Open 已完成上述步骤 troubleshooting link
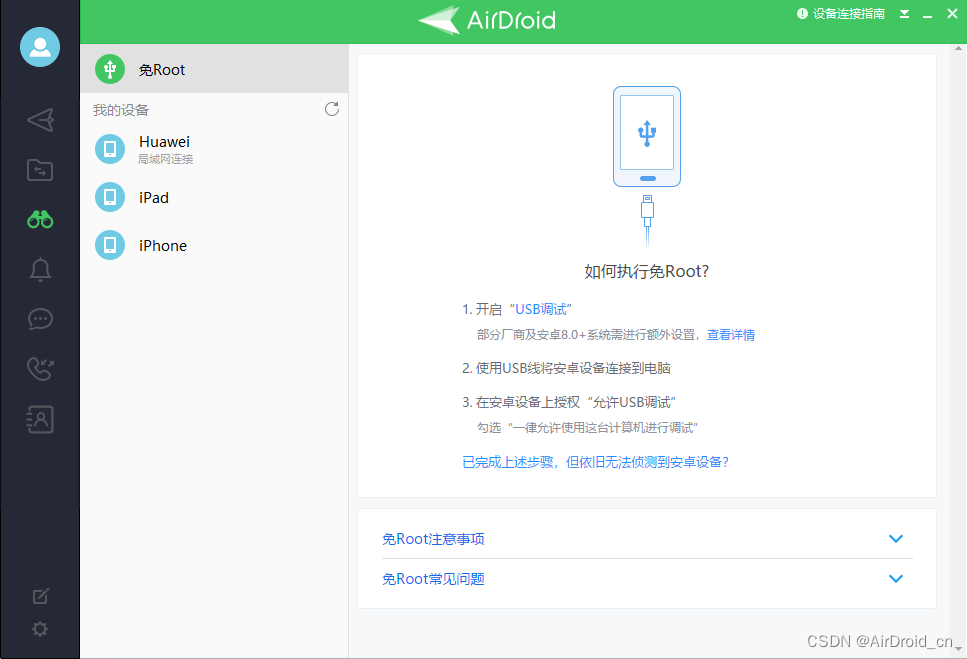Viewport: 967px width, 659px height. coord(596,462)
